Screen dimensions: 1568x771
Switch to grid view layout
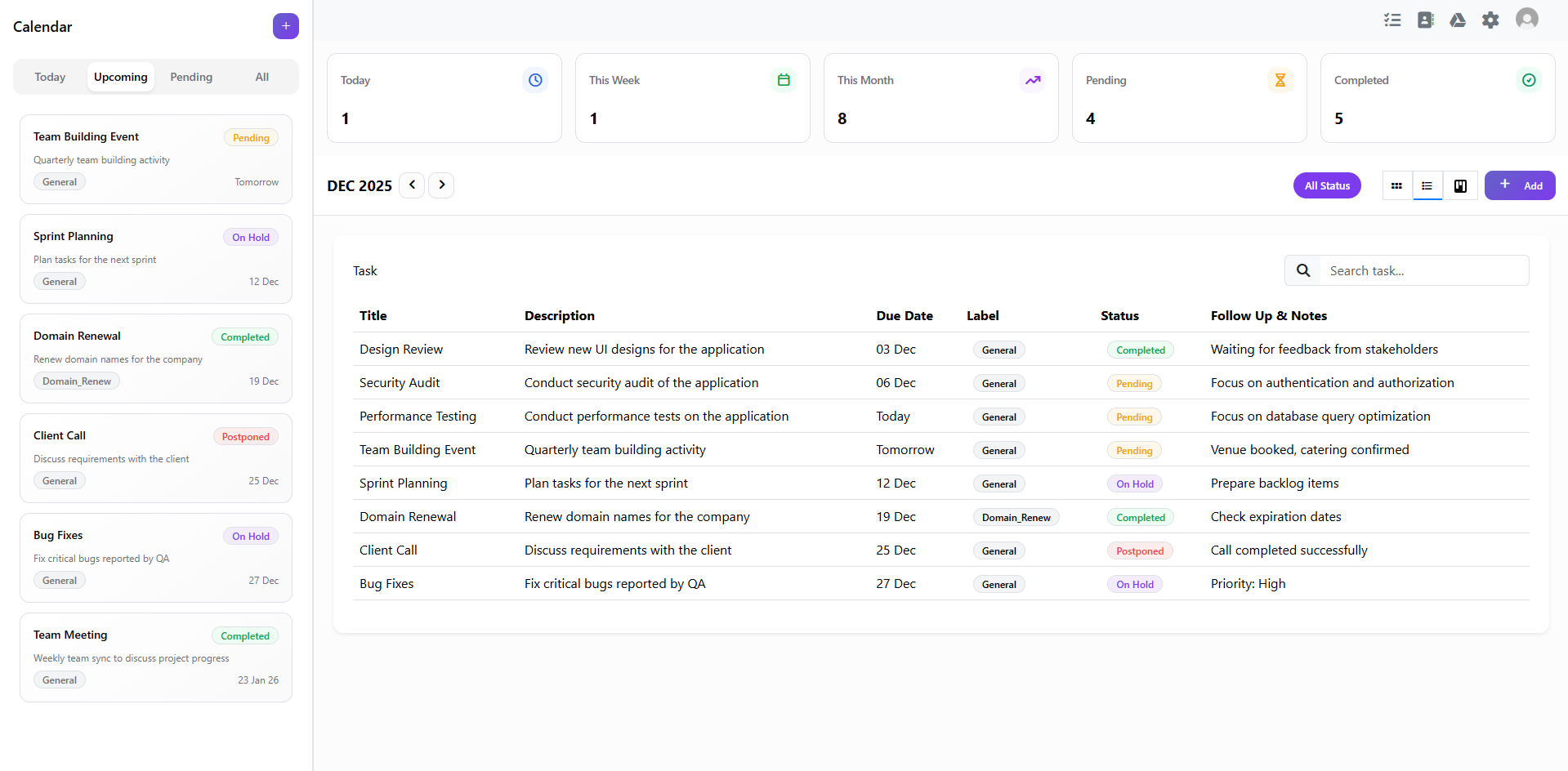point(1396,185)
